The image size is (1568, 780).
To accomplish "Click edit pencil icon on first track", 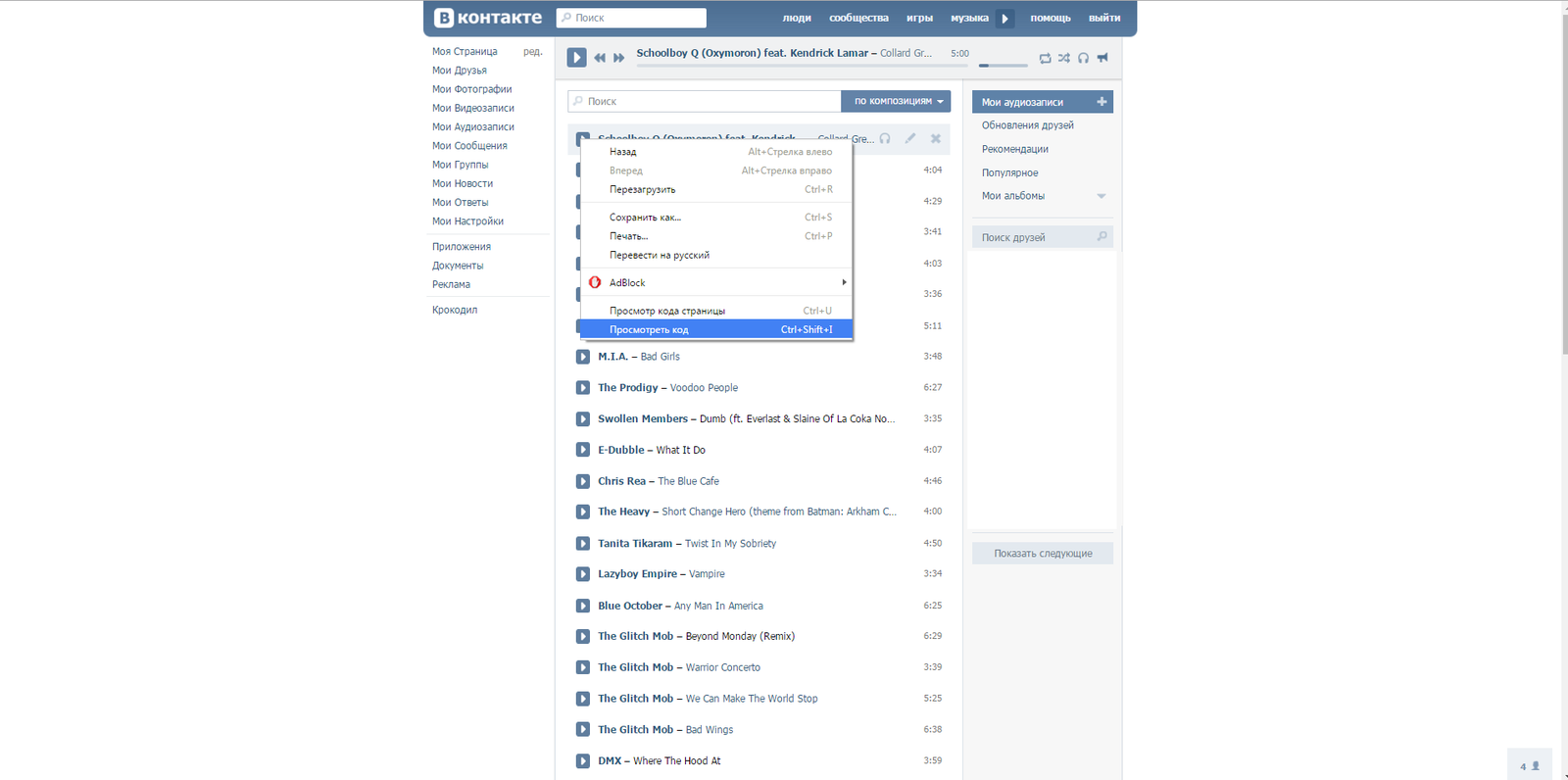I will pos(910,138).
